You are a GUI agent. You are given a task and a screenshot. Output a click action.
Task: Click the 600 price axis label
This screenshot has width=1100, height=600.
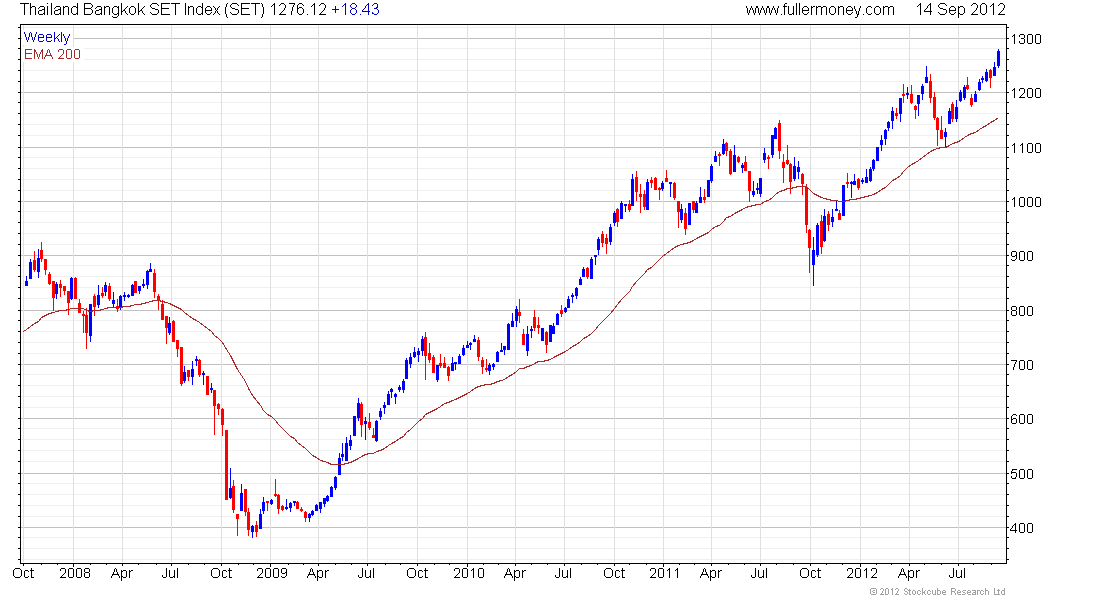1022,419
